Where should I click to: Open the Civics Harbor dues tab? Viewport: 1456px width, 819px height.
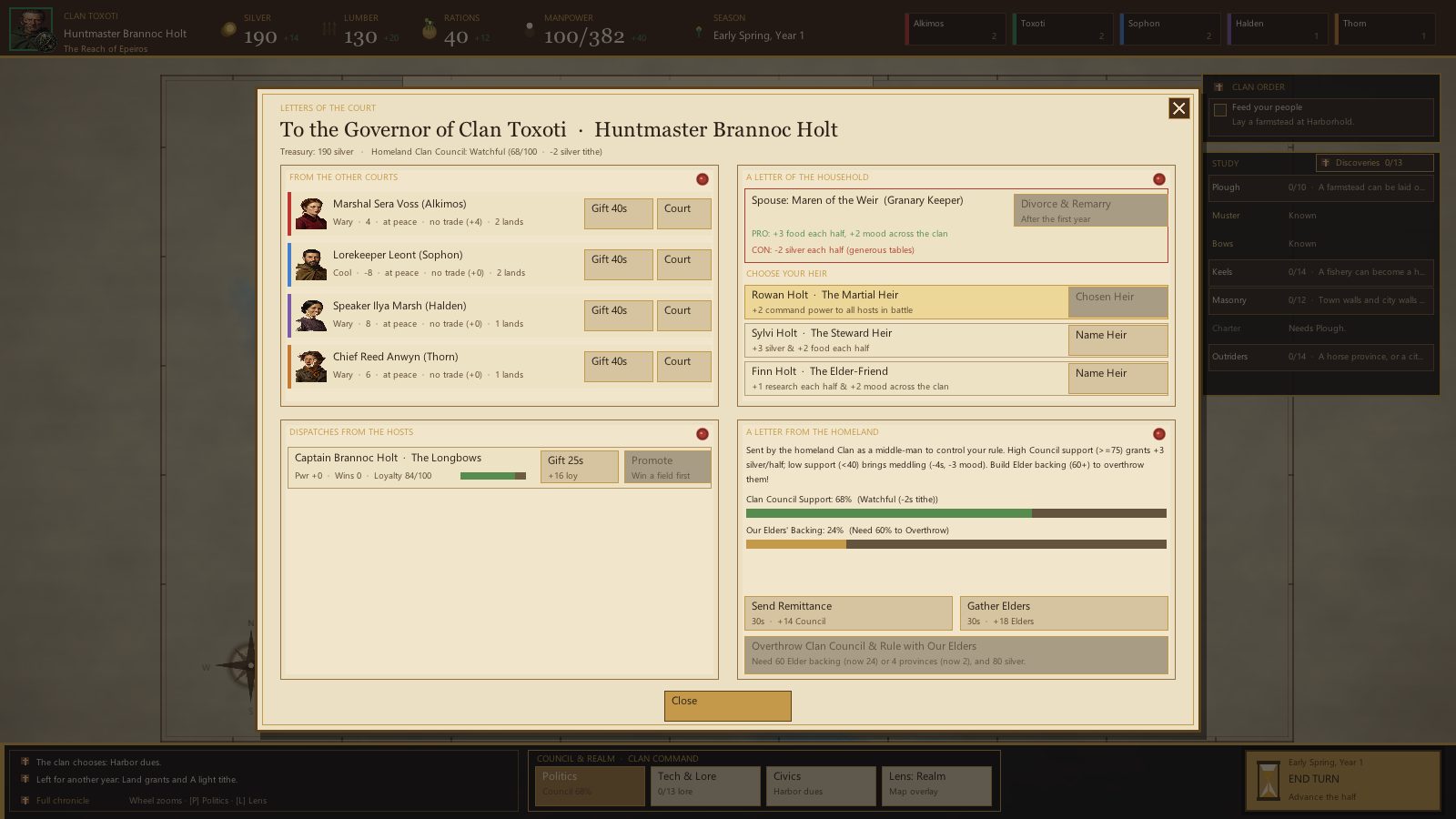point(821,786)
